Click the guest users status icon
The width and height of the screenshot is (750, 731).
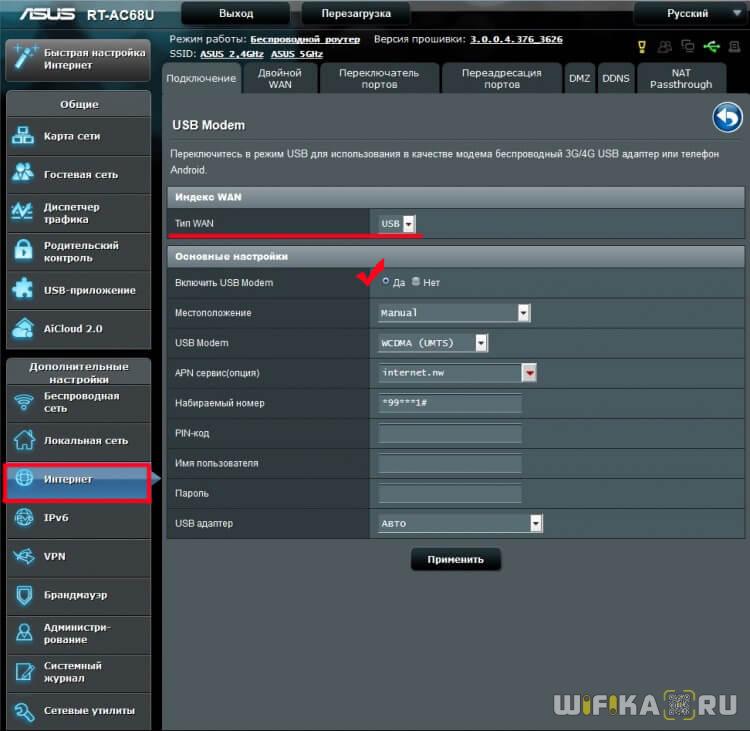click(664, 46)
